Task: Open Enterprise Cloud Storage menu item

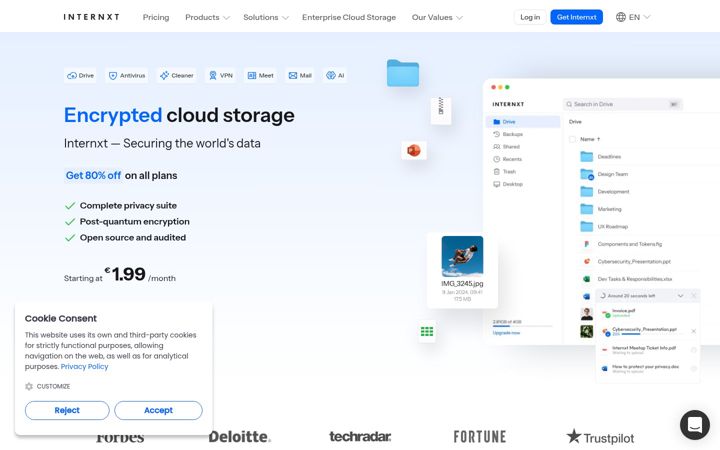Action: pos(349,17)
